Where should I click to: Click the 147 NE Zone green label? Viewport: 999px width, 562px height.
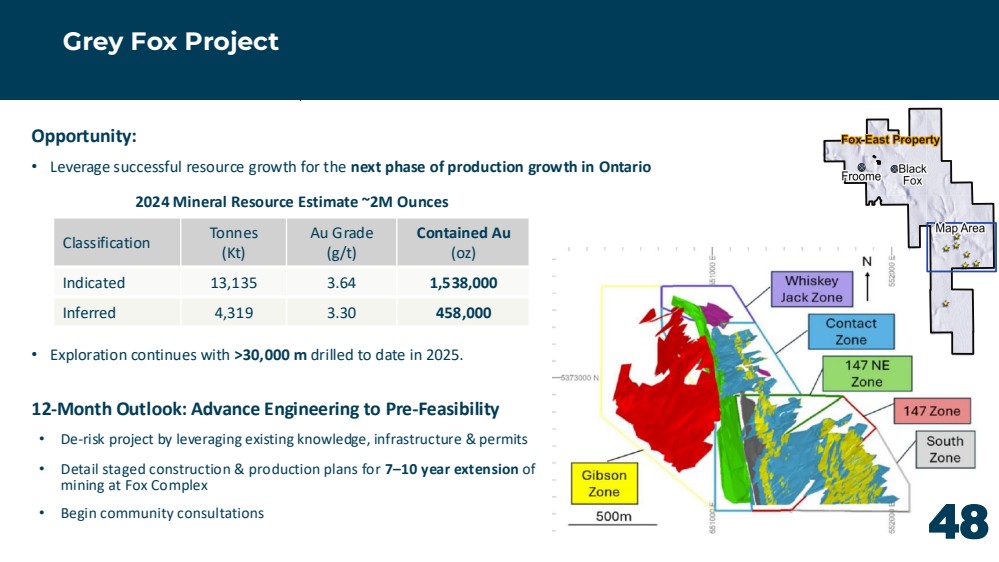coord(866,373)
